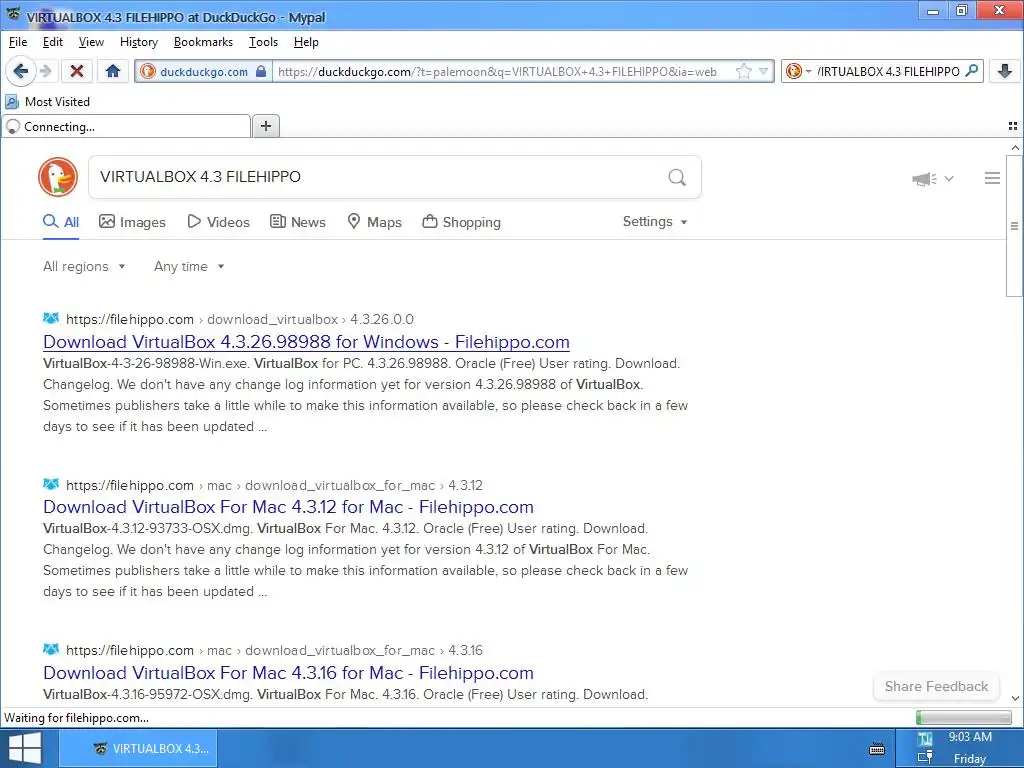Open the Home page button

tap(113, 71)
